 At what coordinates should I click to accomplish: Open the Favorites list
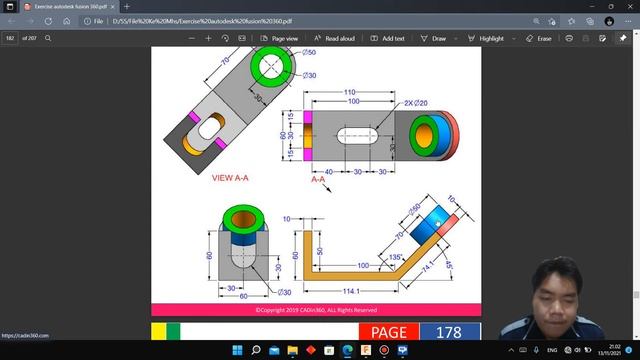571,21
